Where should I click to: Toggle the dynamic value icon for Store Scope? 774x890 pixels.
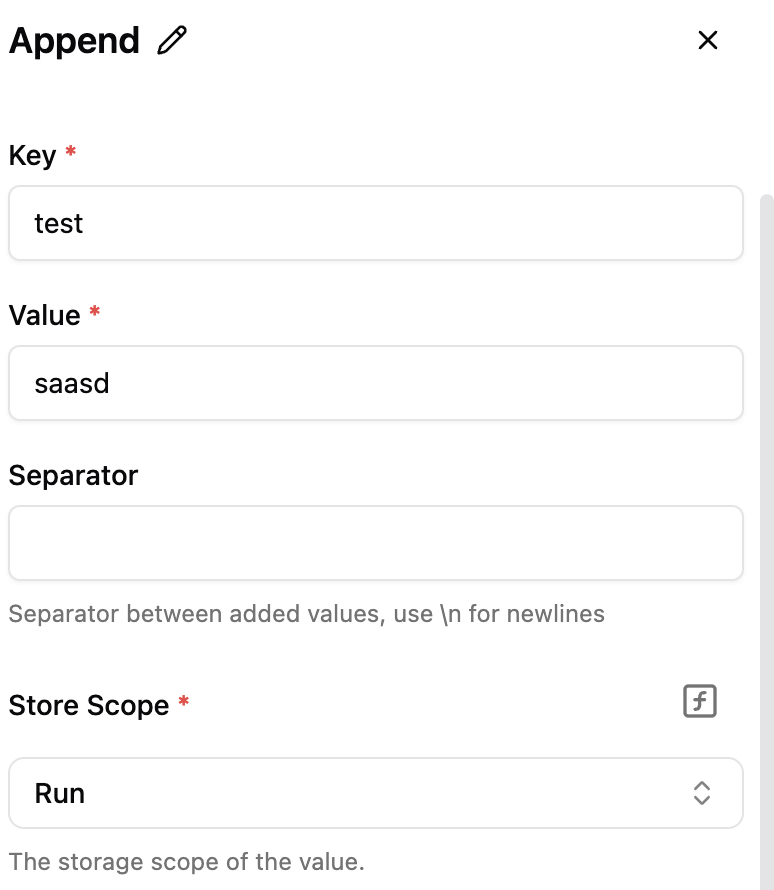click(x=700, y=702)
